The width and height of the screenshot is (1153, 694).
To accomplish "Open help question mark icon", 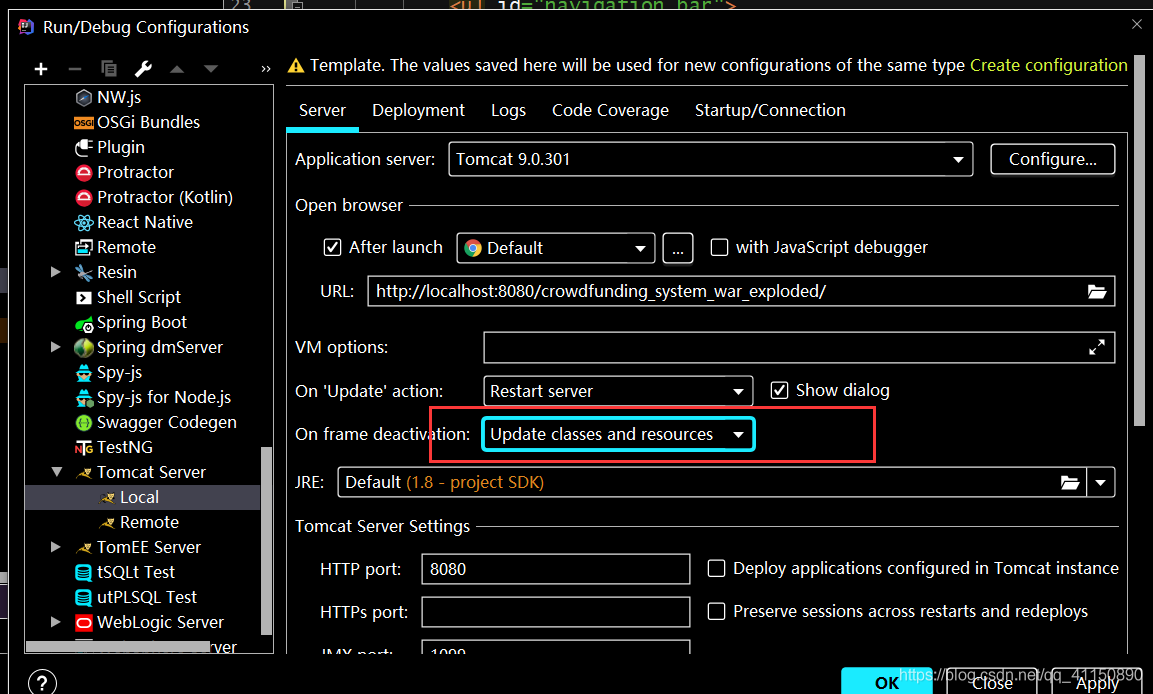I will pos(43,683).
